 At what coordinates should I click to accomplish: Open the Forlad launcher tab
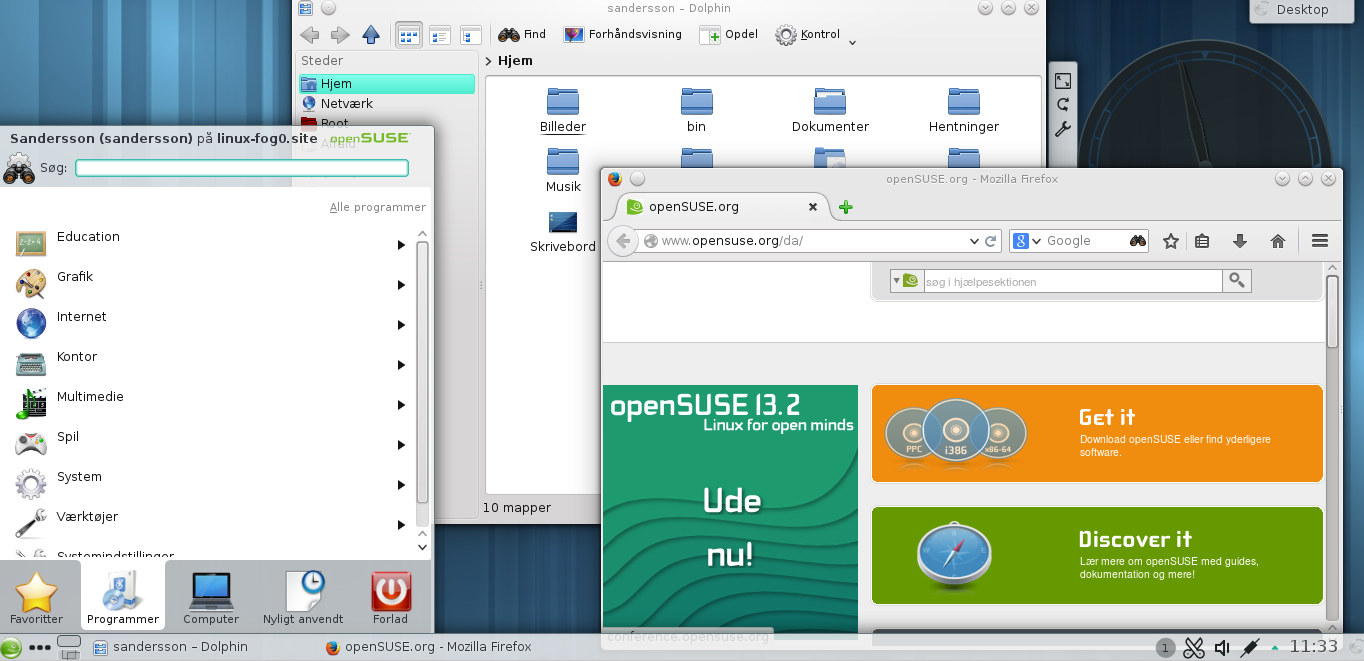pos(391,597)
